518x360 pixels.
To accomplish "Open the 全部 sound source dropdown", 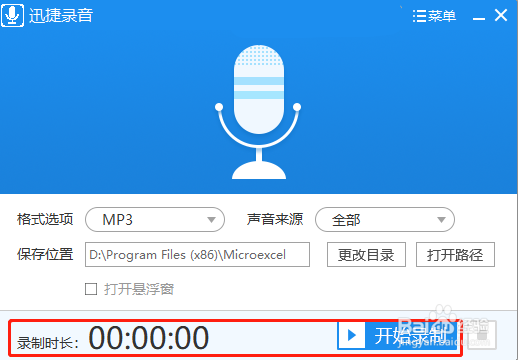I will (x=385, y=220).
